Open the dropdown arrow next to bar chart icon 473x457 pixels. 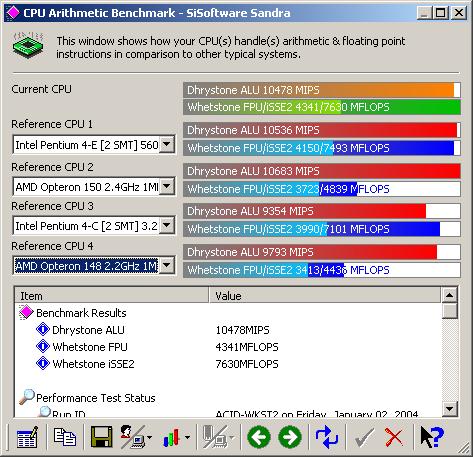pos(187,437)
